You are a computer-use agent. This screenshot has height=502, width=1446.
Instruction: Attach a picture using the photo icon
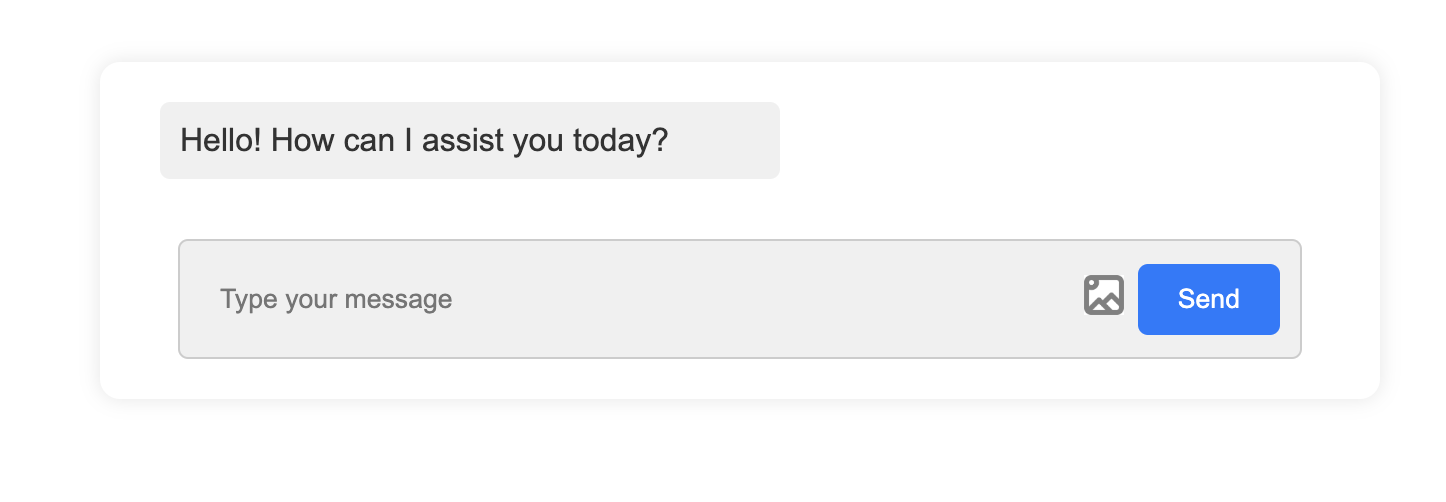click(x=1104, y=296)
